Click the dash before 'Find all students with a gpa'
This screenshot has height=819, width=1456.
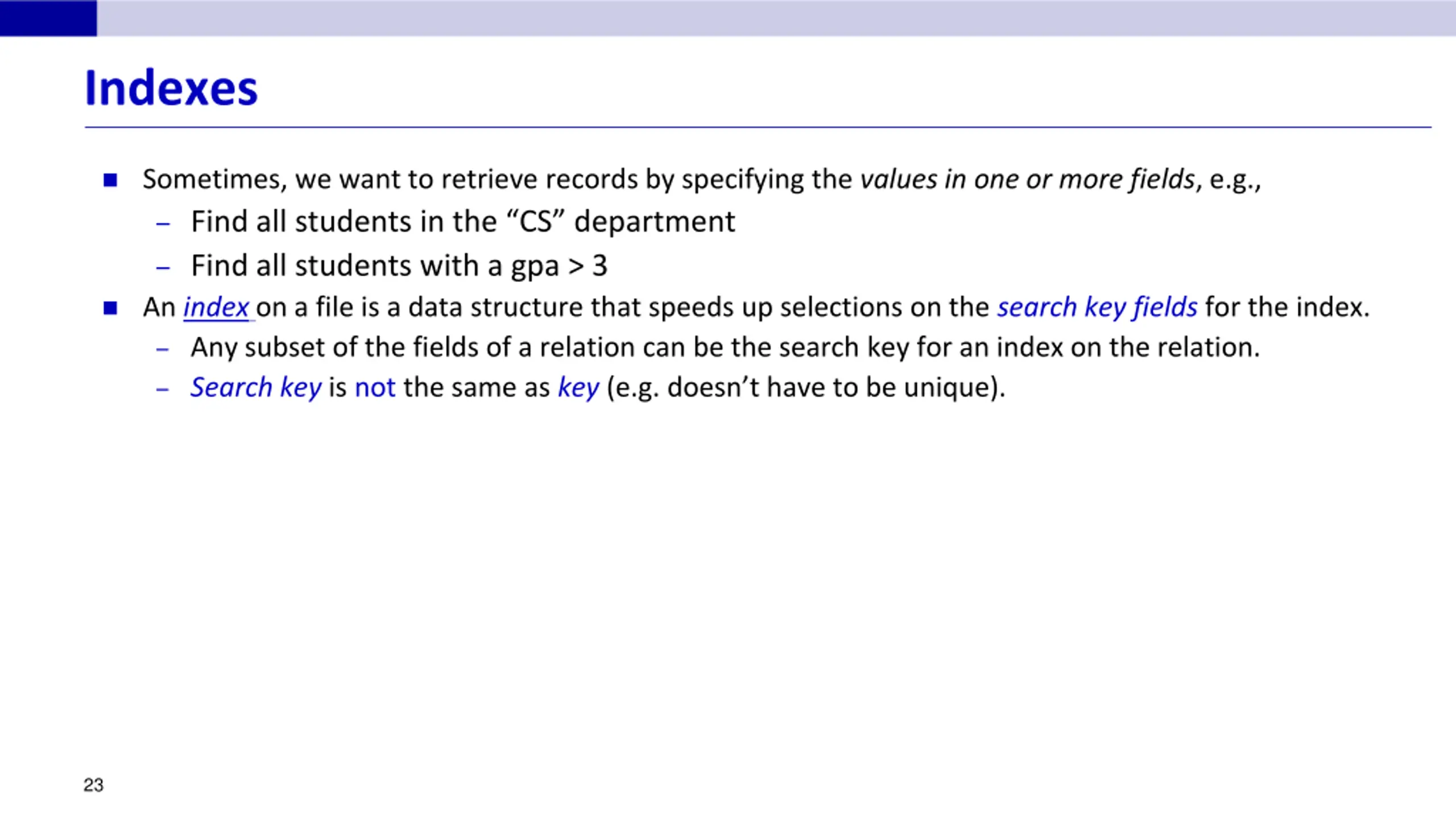[163, 268]
